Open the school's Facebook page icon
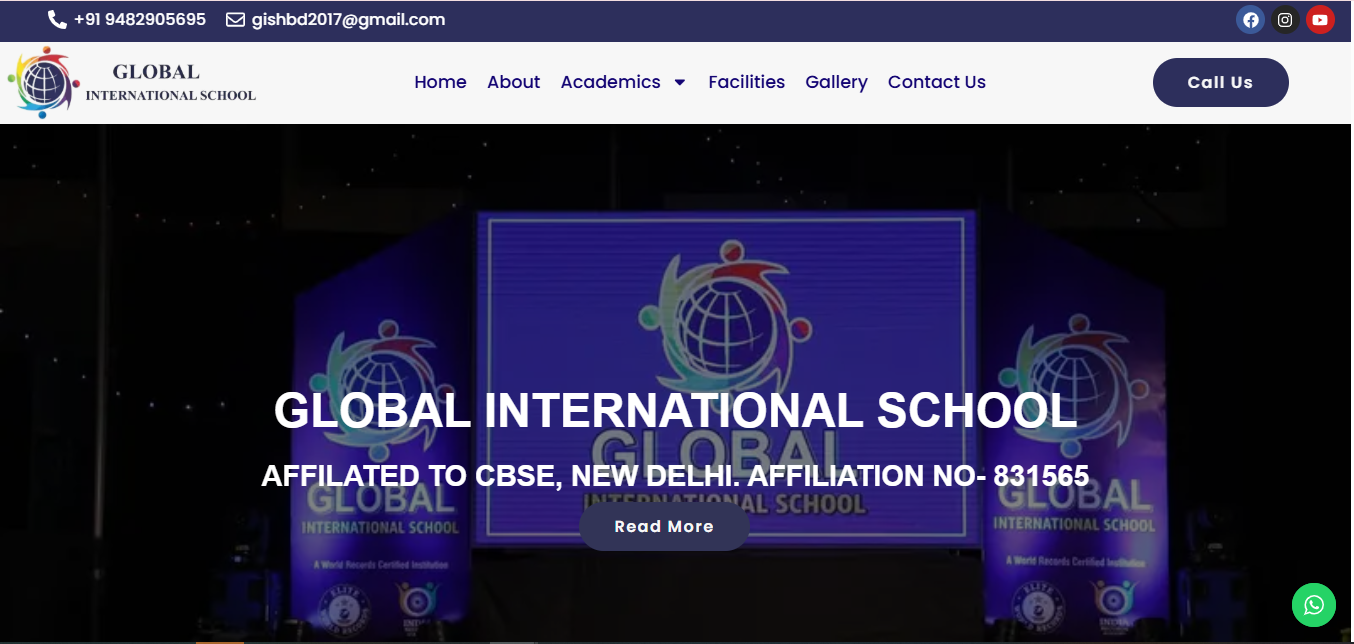This screenshot has width=1354, height=644. (1250, 20)
